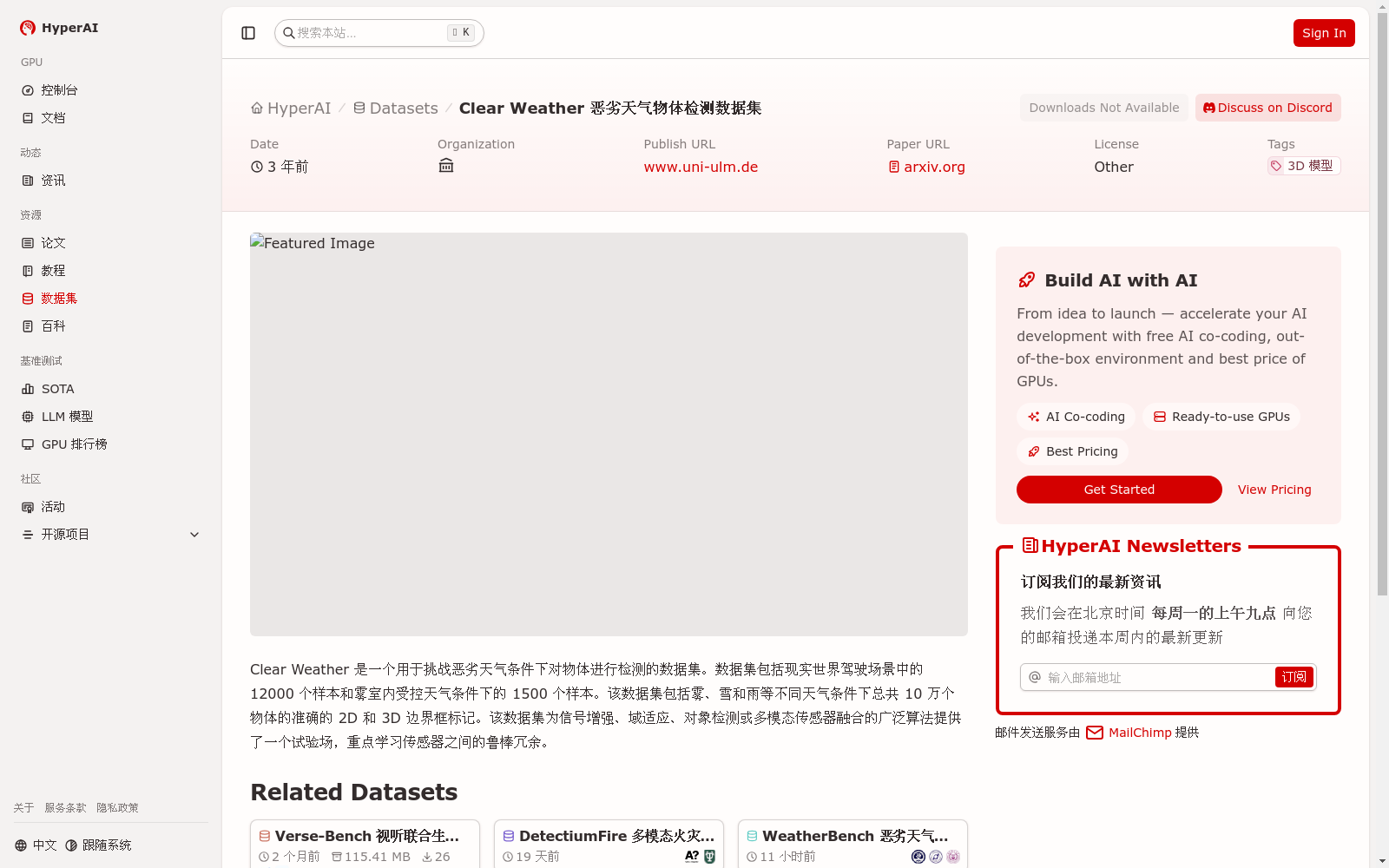Click the rocket icon beside Build AI with AI
Image resolution: width=1389 pixels, height=868 pixels.
(x=1026, y=279)
